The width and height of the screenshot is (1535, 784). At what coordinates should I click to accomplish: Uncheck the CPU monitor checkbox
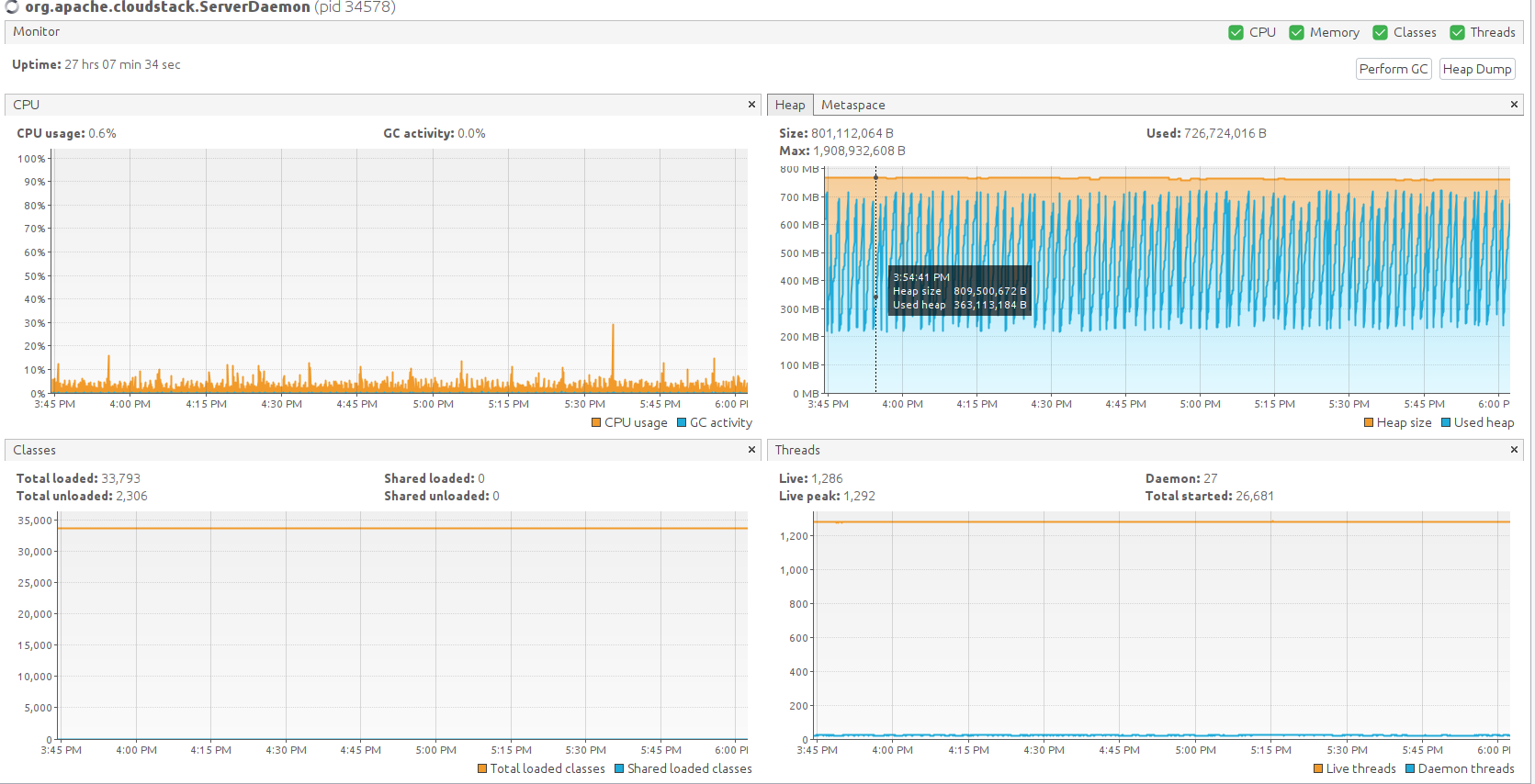[x=1236, y=32]
